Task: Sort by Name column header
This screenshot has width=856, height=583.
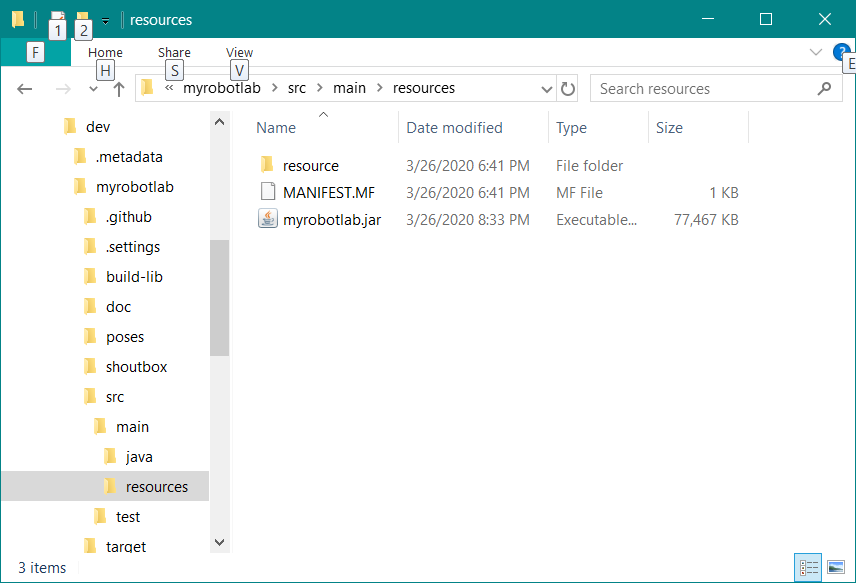Action: click(276, 128)
